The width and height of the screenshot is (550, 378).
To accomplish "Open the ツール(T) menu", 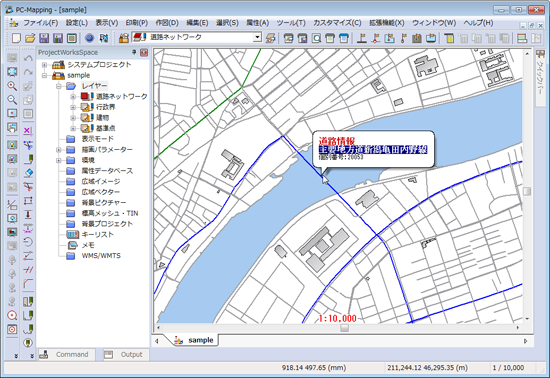I will point(291,23).
